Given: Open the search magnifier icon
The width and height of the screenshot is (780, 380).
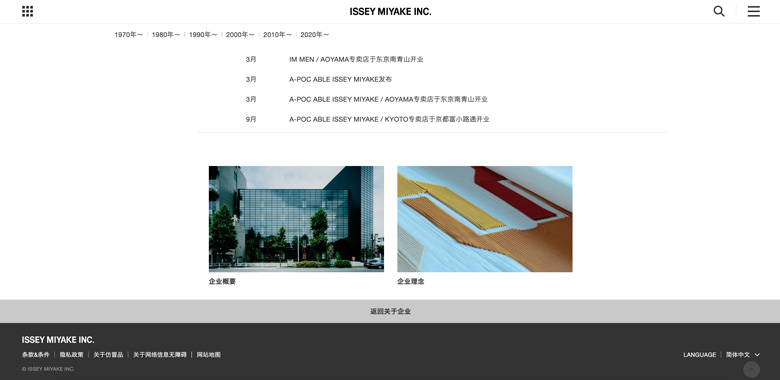Looking at the screenshot, I should tap(719, 11).
